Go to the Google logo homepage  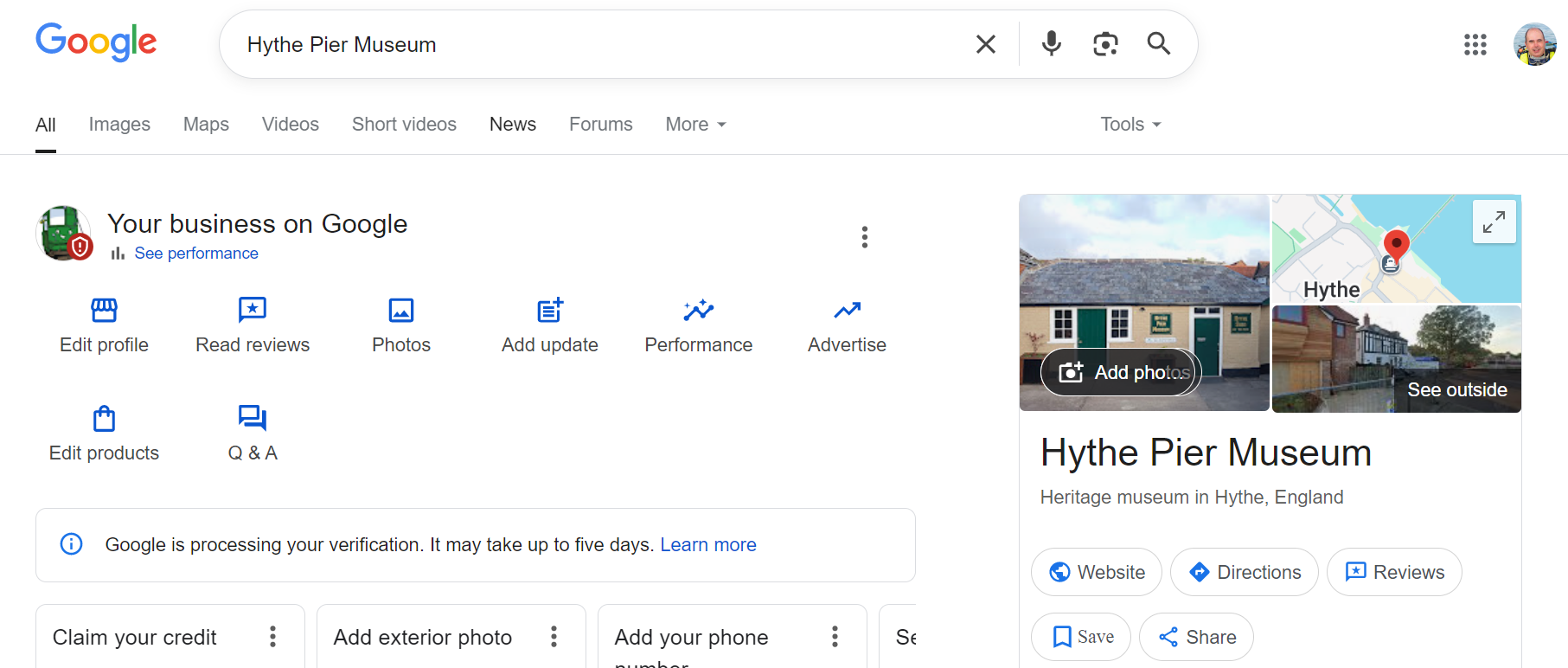tap(96, 42)
